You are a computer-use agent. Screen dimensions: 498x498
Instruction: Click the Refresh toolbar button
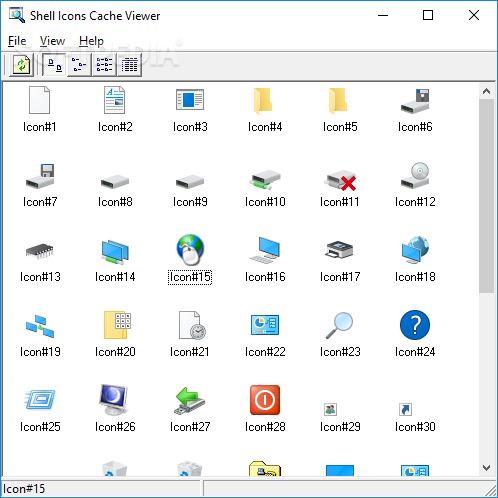21,65
